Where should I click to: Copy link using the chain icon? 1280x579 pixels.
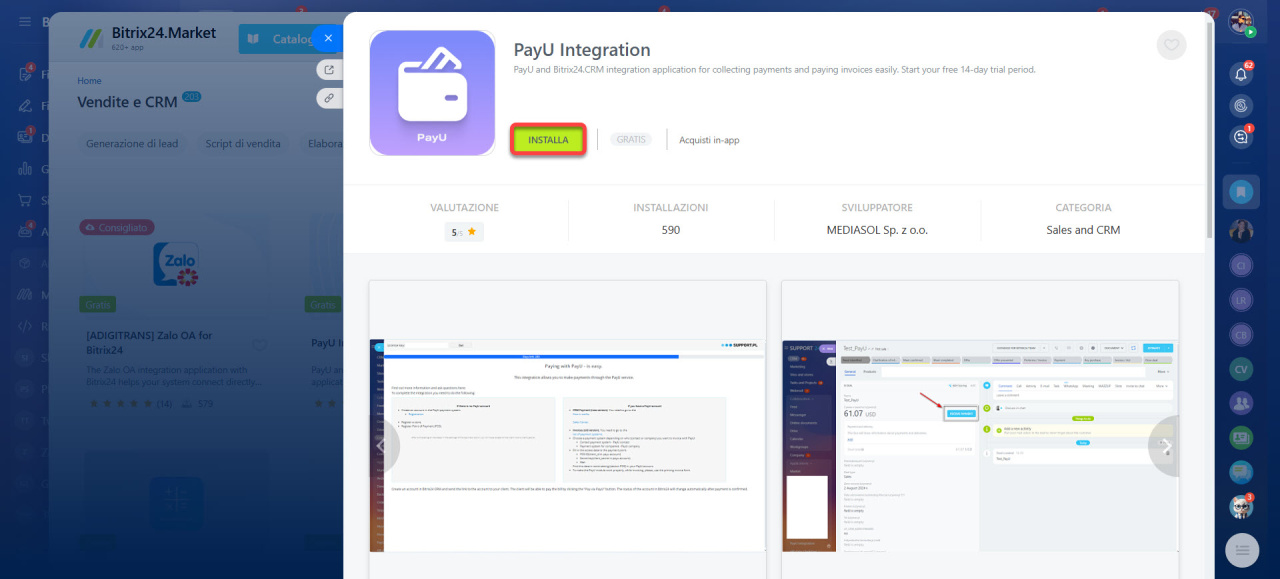(x=328, y=98)
